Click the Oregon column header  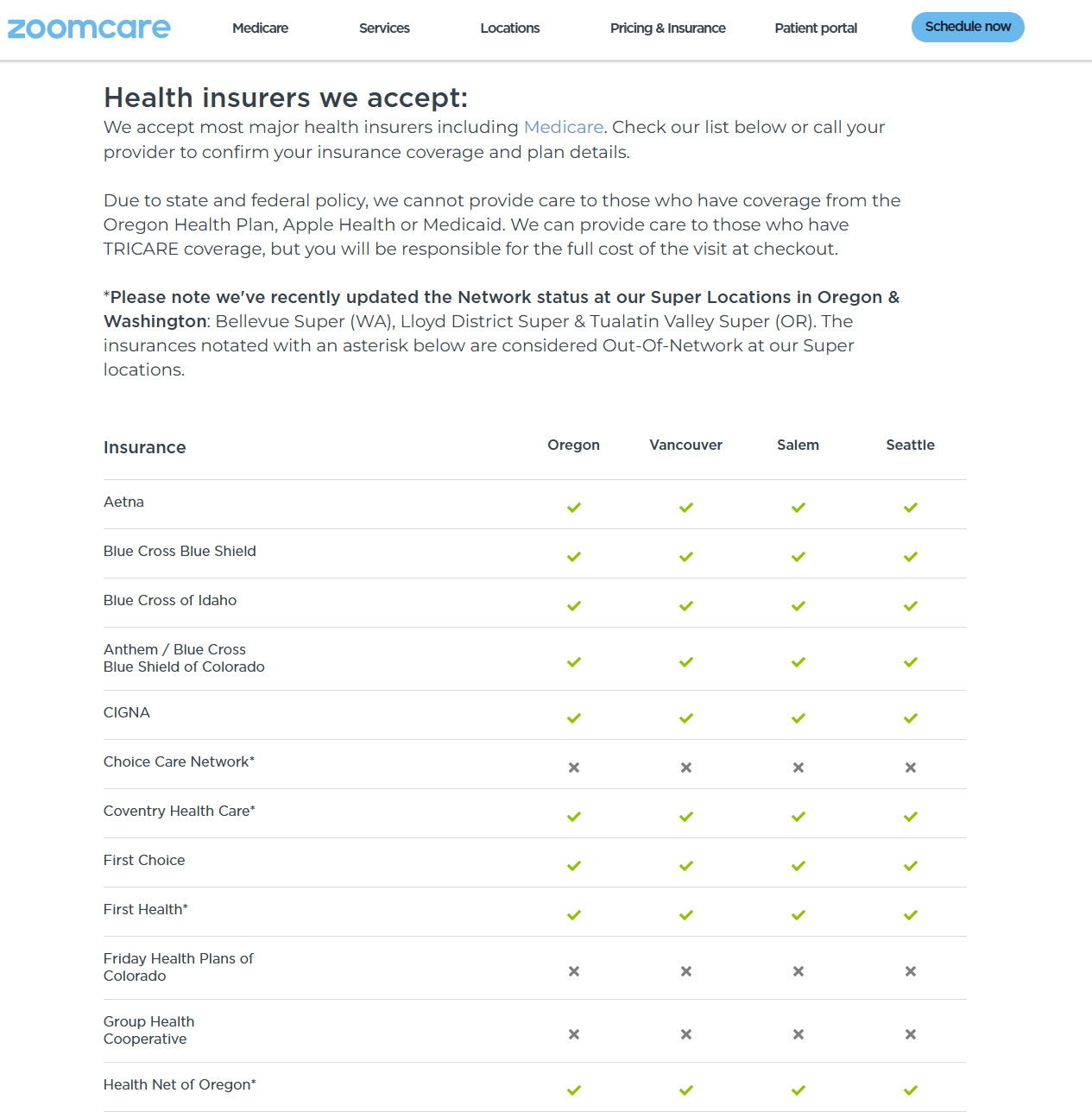coord(573,445)
